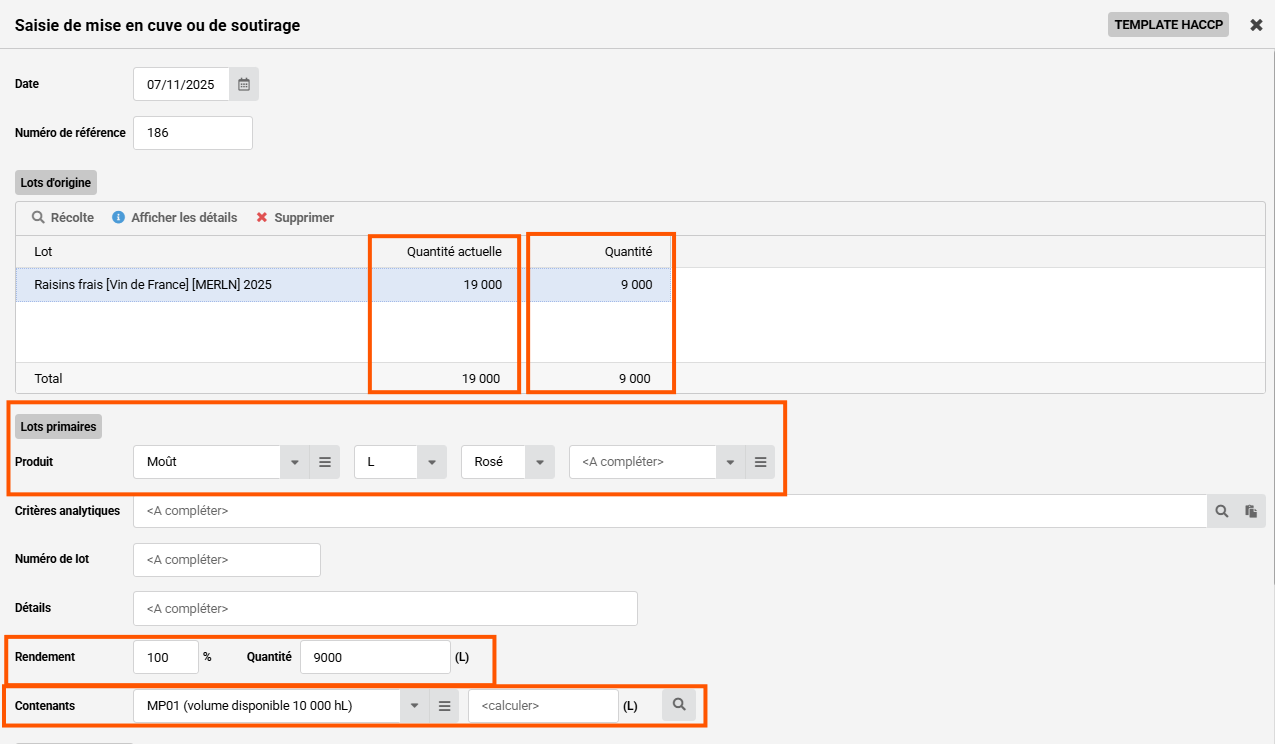Image resolution: width=1275 pixels, height=744 pixels.
Task: Expand the Moût product dropdown
Action: point(295,462)
